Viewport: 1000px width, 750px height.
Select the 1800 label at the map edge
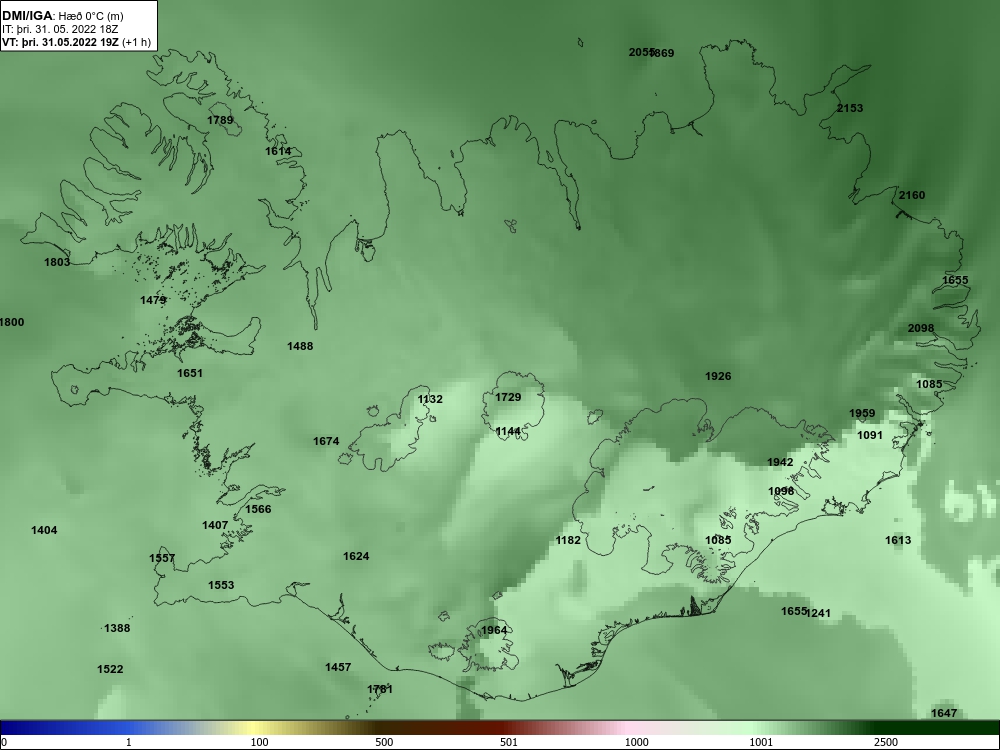(11, 322)
